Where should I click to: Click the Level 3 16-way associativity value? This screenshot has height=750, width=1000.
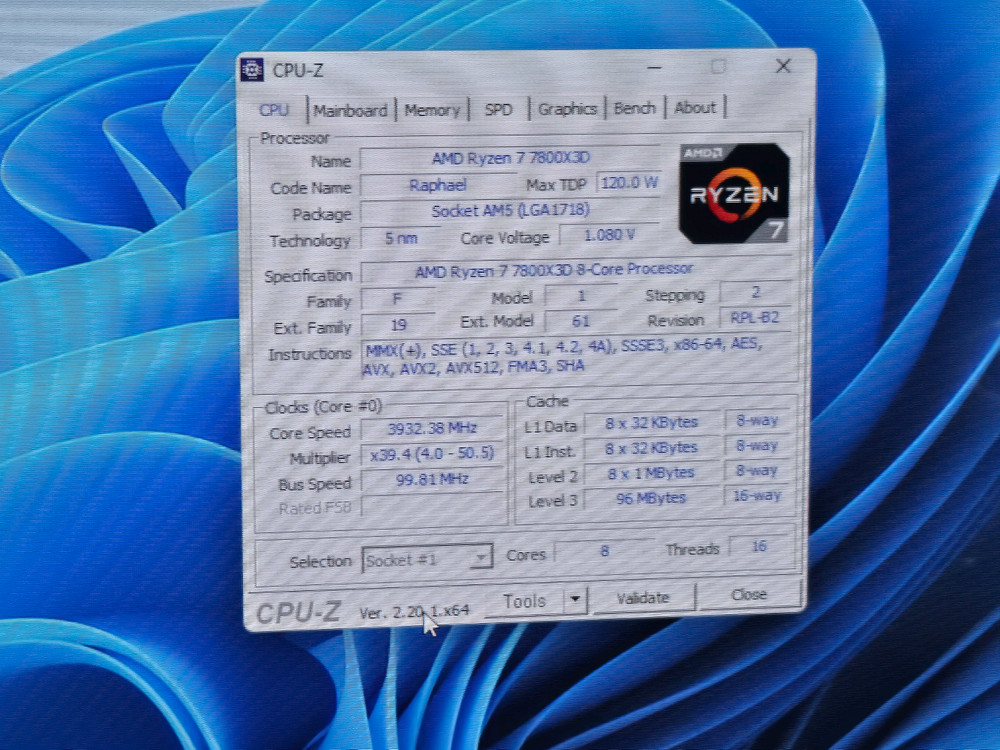click(x=757, y=496)
